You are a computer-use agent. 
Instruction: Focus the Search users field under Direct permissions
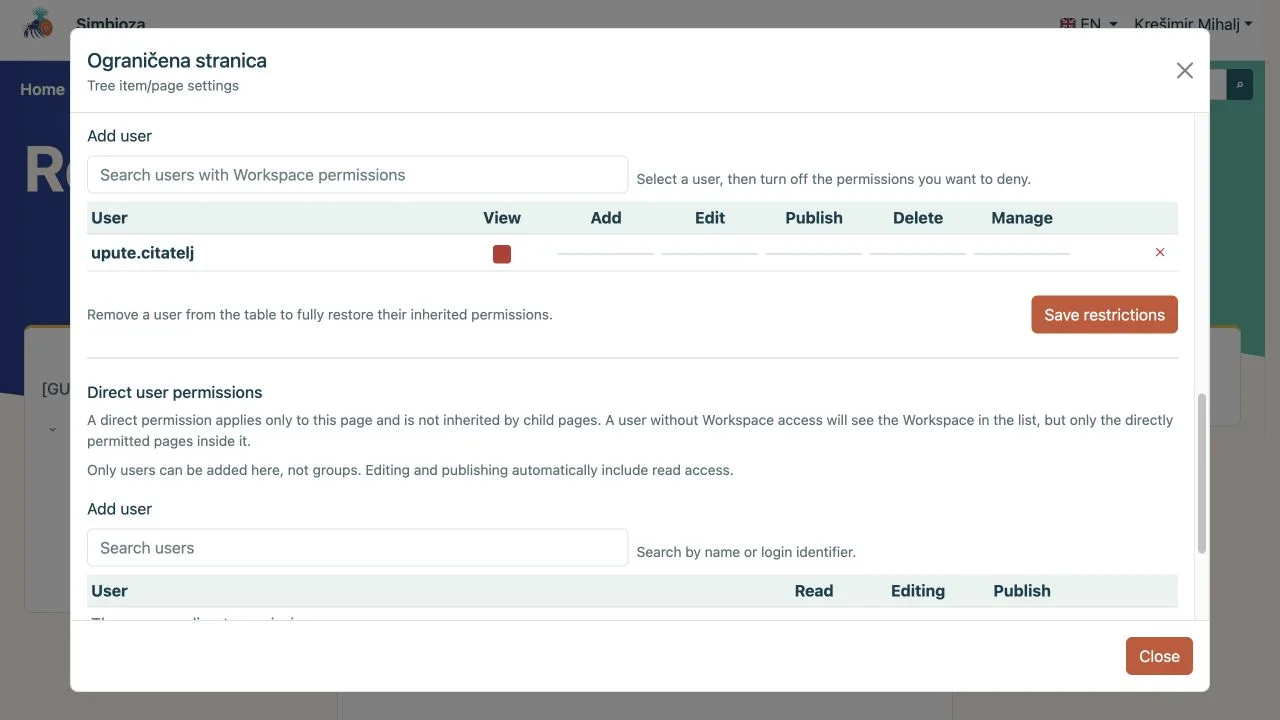(x=357, y=548)
